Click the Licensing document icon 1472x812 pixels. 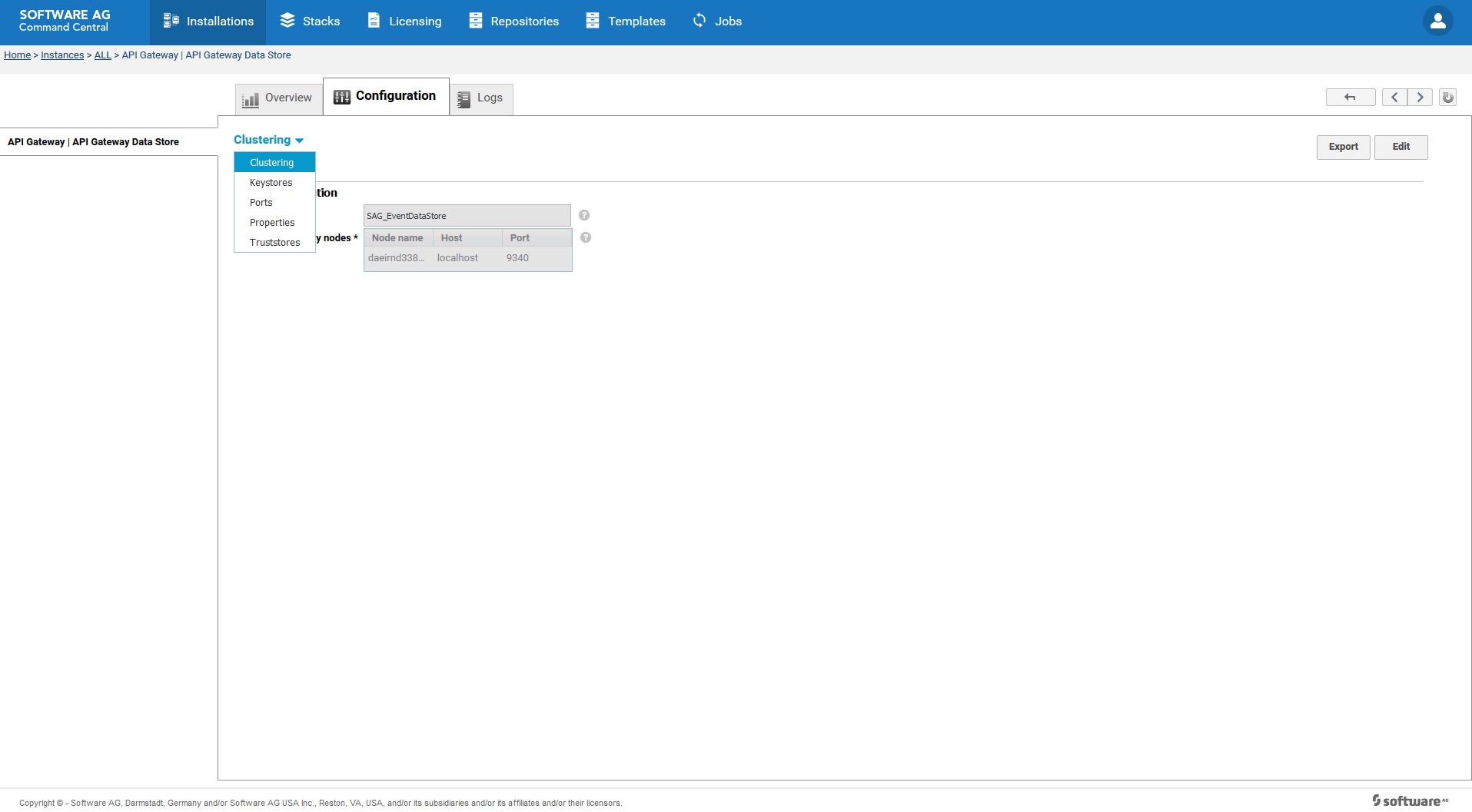pos(374,21)
